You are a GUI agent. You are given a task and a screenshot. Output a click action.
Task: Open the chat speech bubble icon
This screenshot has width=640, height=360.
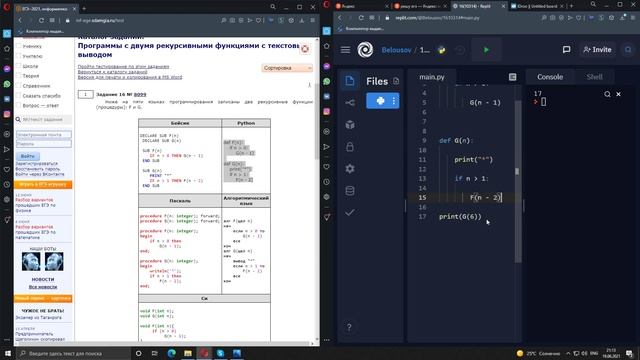tap(567, 50)
